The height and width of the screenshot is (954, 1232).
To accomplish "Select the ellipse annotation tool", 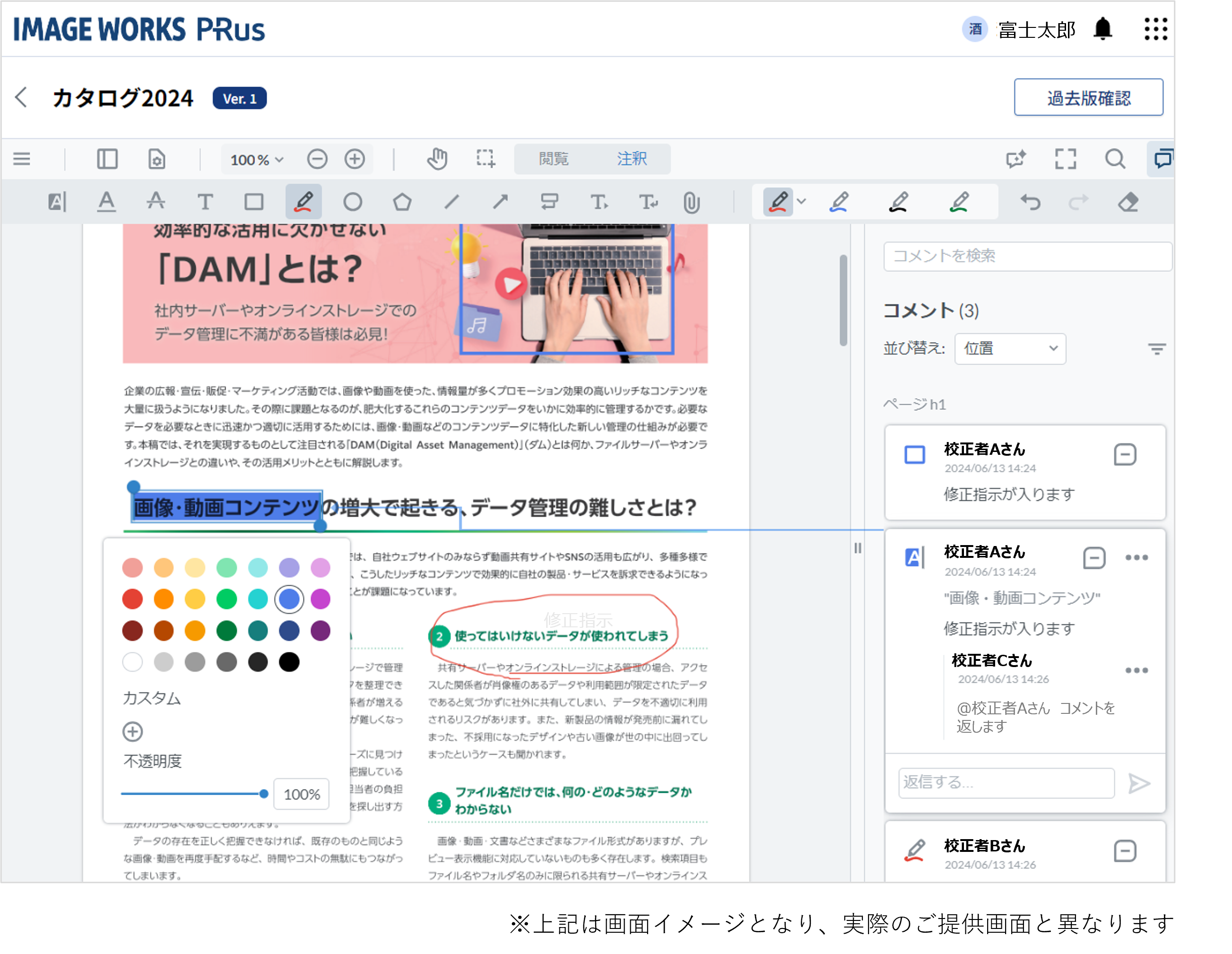I will (x=353, y=201).
